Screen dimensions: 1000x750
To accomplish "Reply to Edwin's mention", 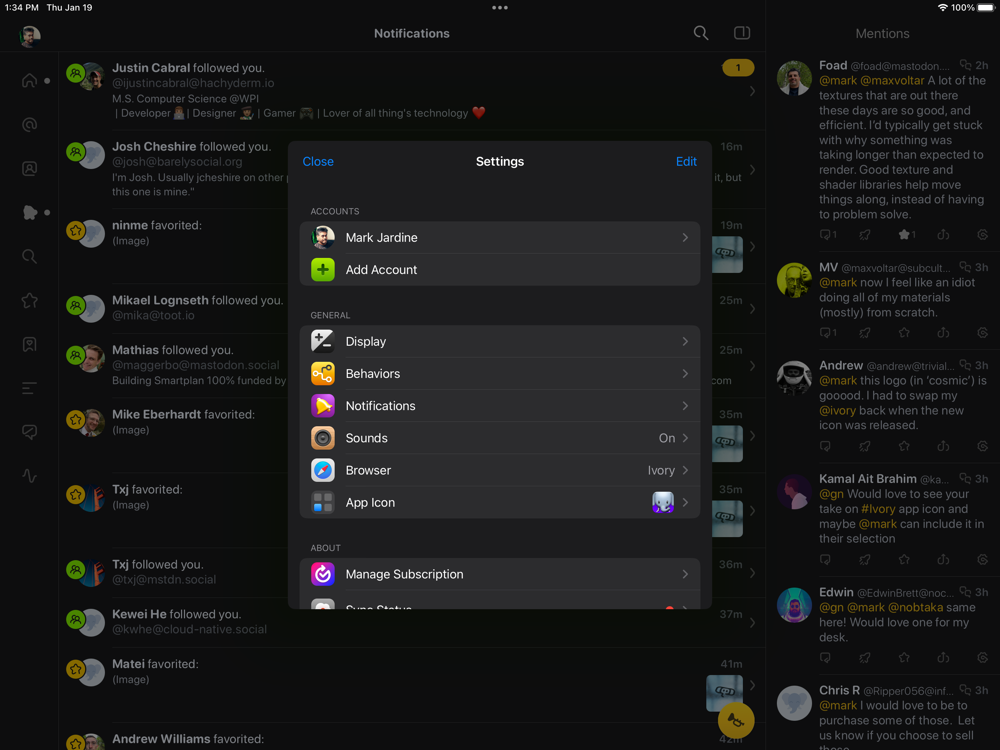I will coord(825,658).
